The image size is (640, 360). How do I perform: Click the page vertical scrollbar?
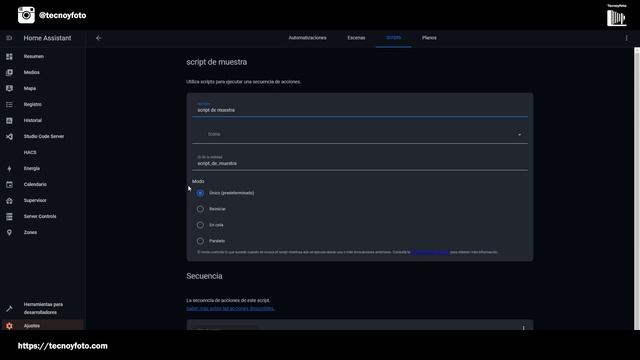click(637, 188)
